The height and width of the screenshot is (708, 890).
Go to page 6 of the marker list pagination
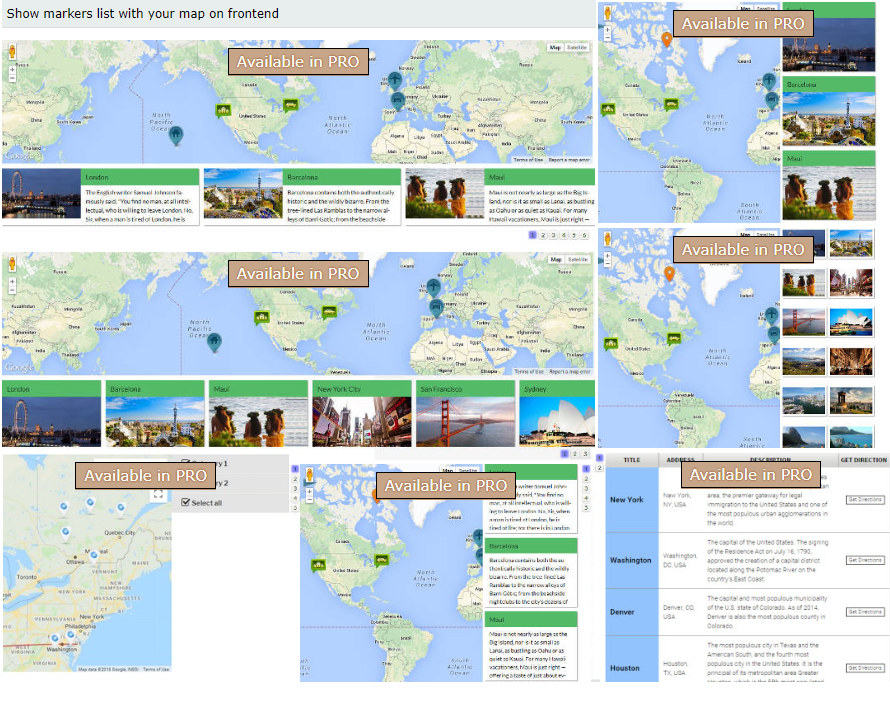point(586,235)
